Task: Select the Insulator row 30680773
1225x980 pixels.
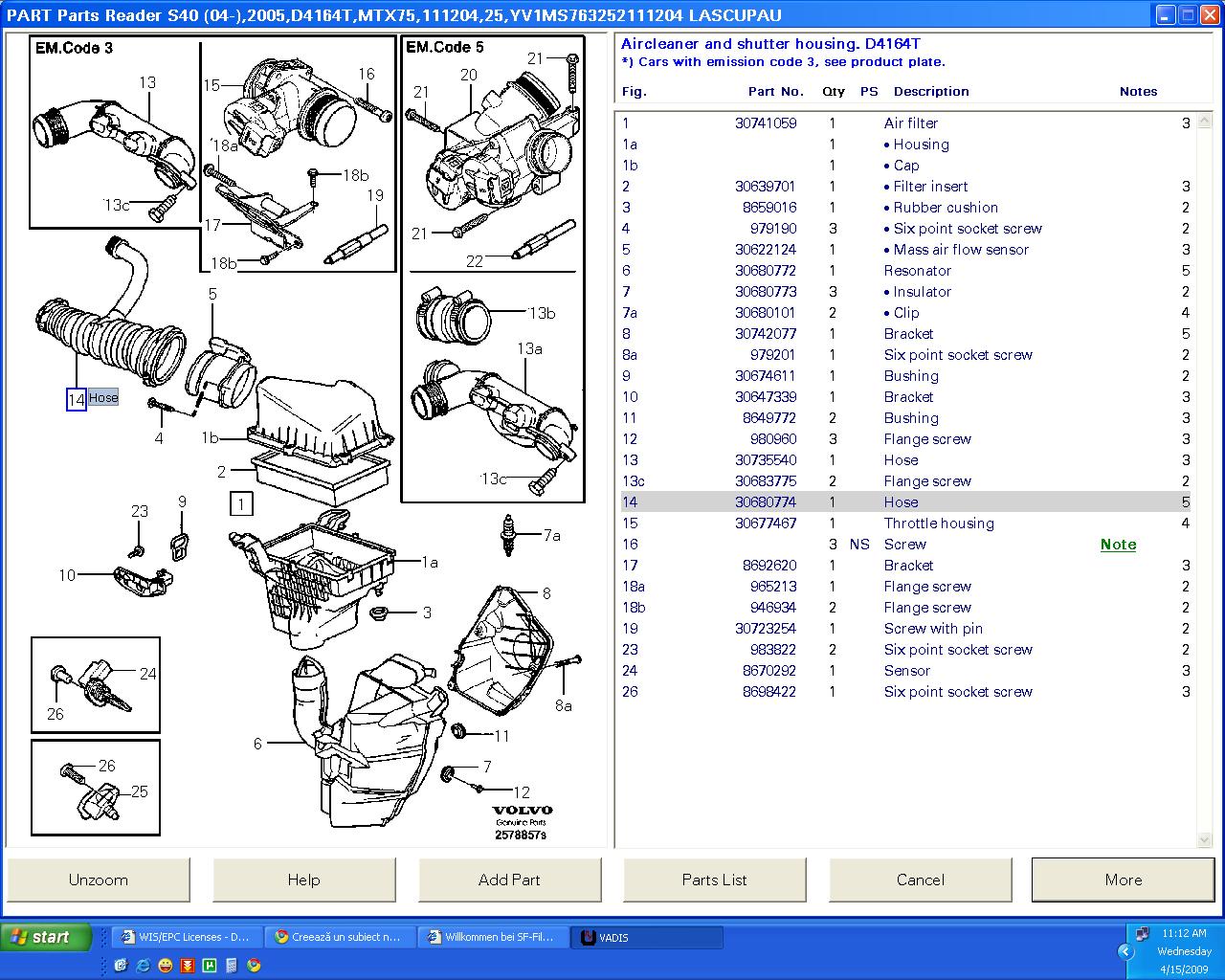Action: click(905, 292)
